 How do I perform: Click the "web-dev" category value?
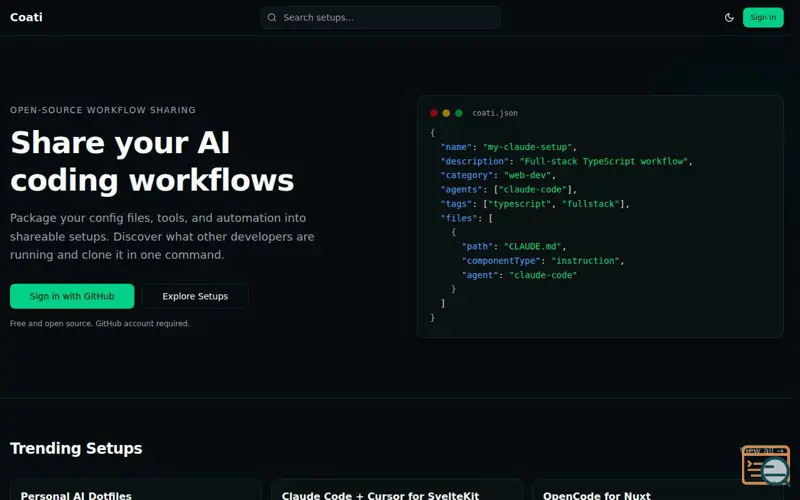527,175
